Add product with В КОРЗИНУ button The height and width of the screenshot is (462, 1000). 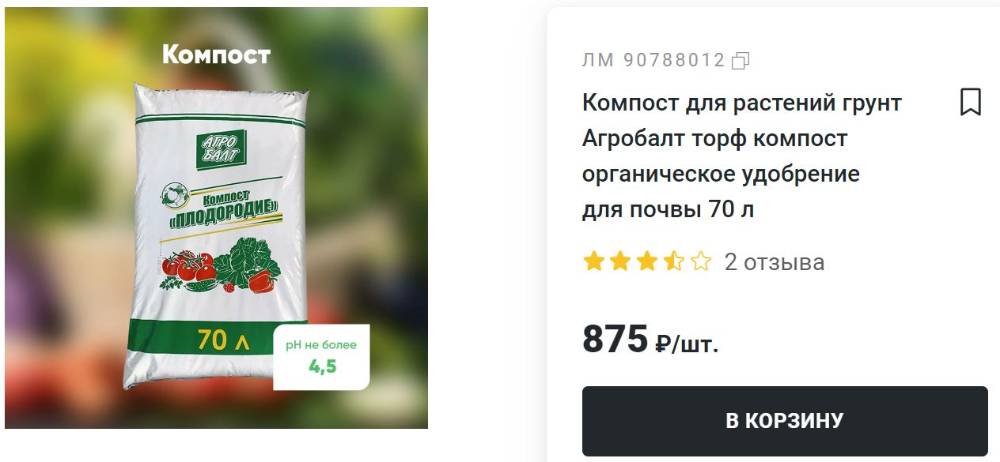coord(784,421)
